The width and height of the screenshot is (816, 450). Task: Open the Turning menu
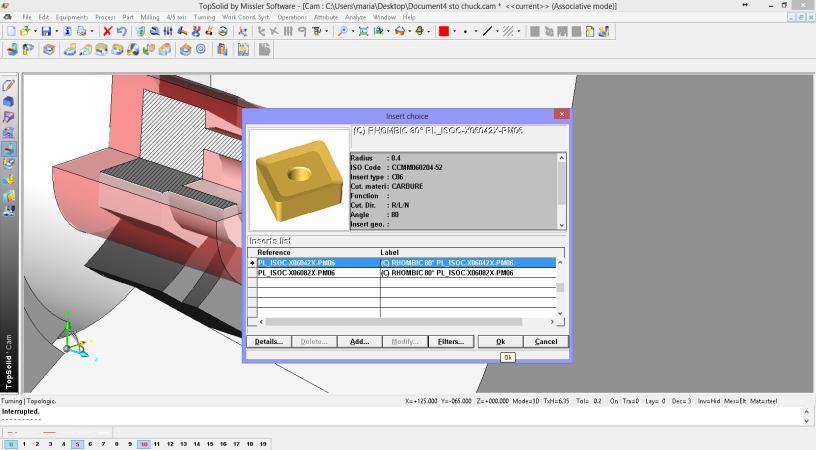tap(204, 17)
